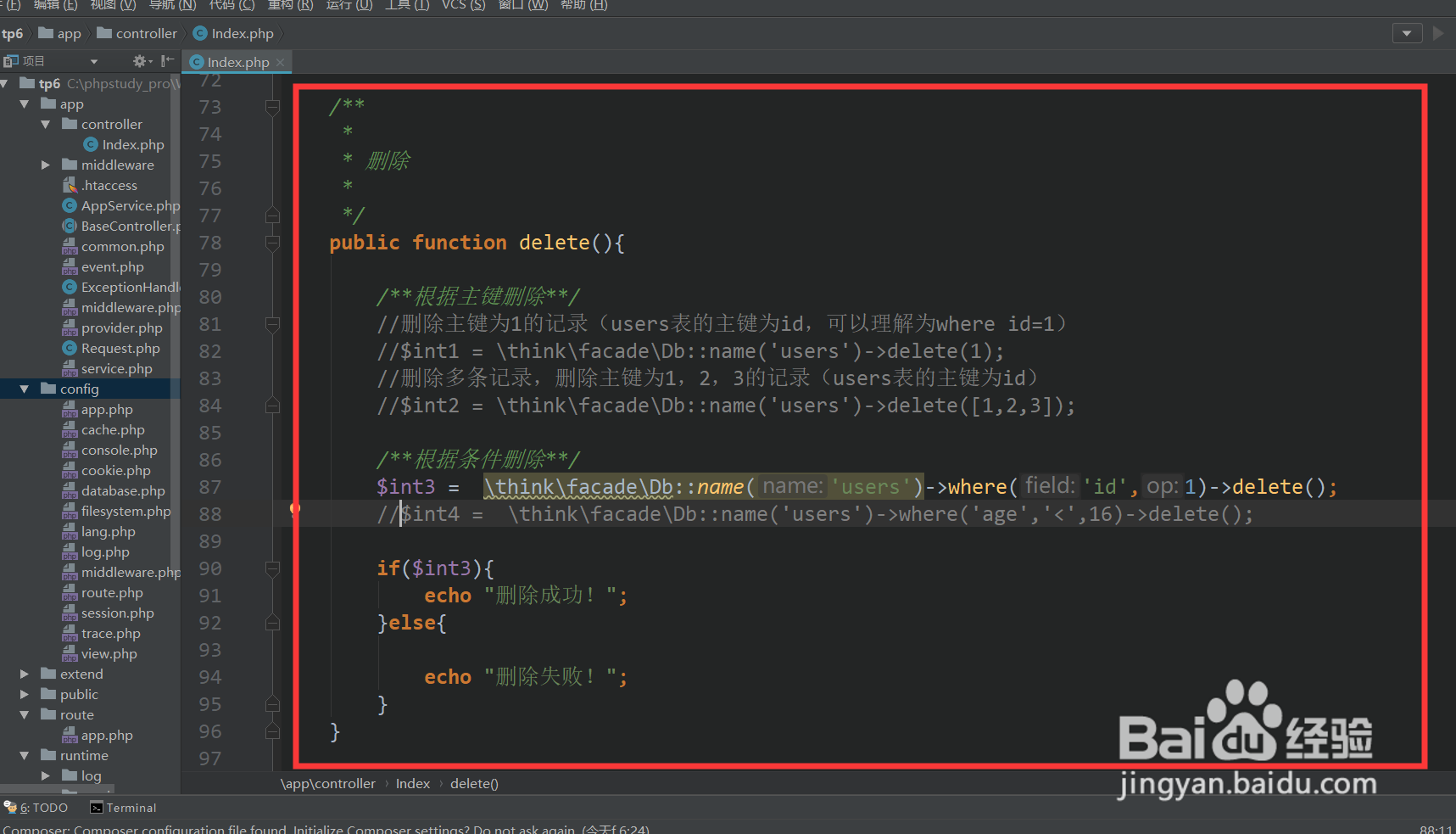Viewport: 1456px width, 834px height.
Task: Open the Terminal tool window
Action: pyautogui.click(x=123, y=808)
